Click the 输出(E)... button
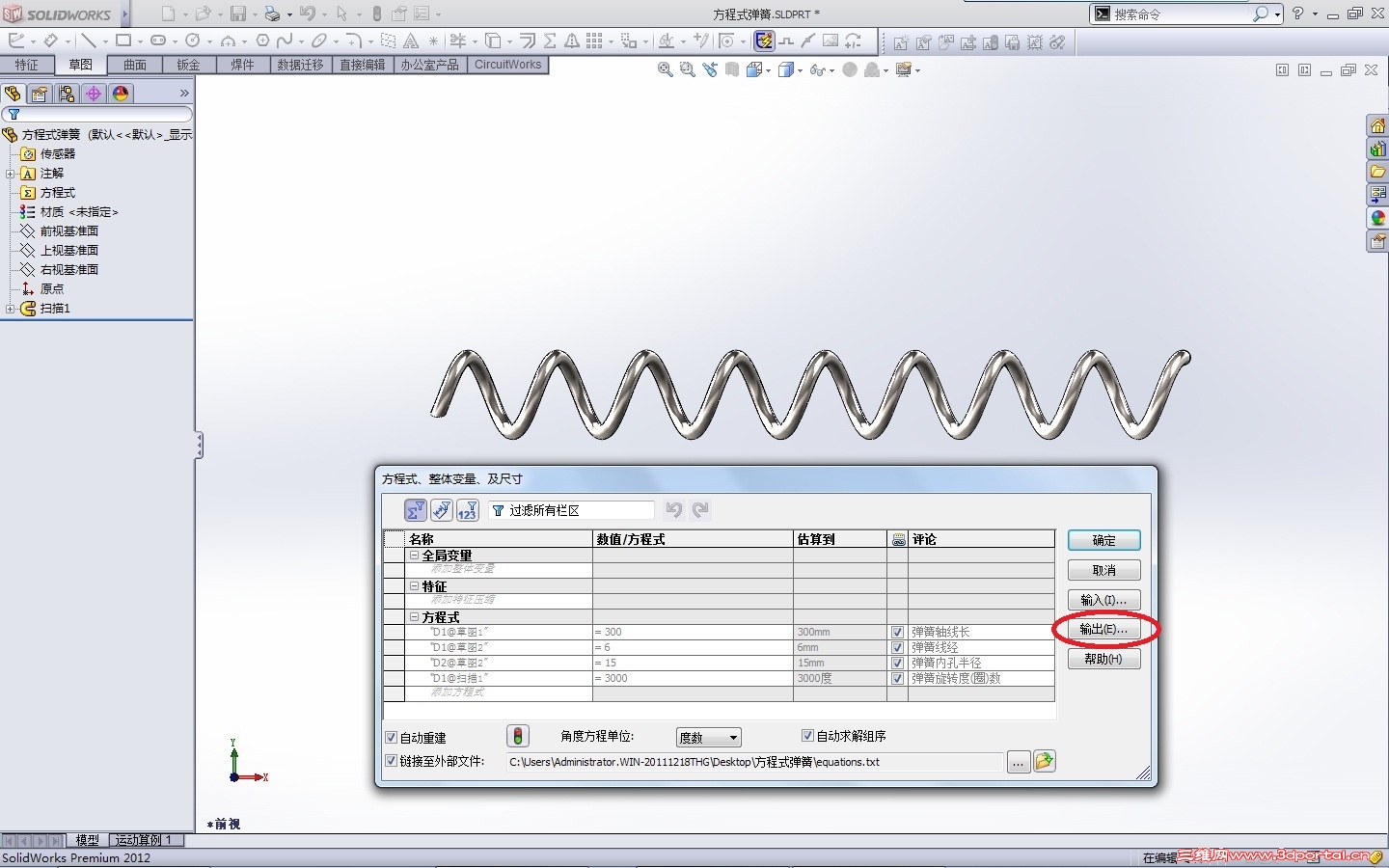The image size is (1389, 868). pyautogui.click(x=1104, y=629)
